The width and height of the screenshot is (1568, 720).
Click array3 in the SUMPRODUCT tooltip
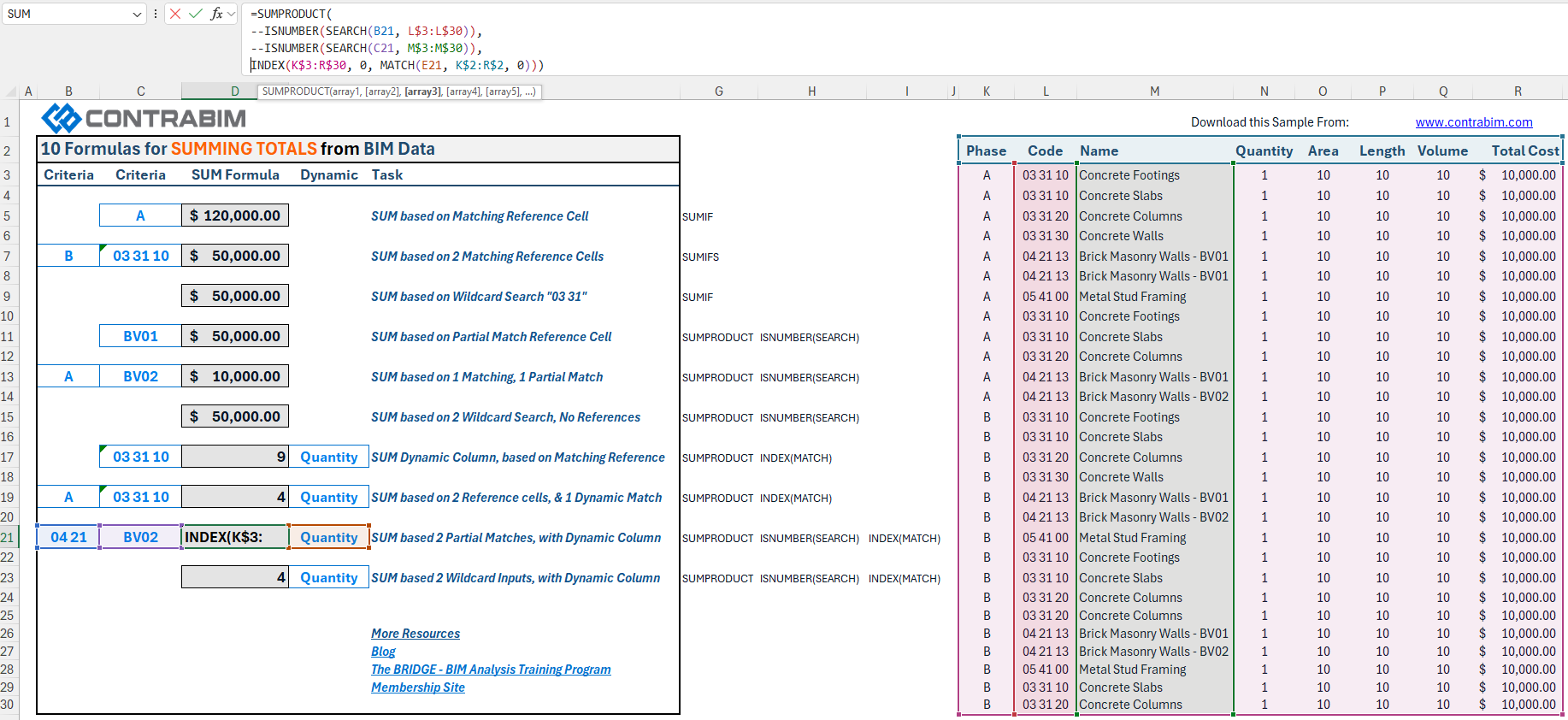[x=422, y=91]
